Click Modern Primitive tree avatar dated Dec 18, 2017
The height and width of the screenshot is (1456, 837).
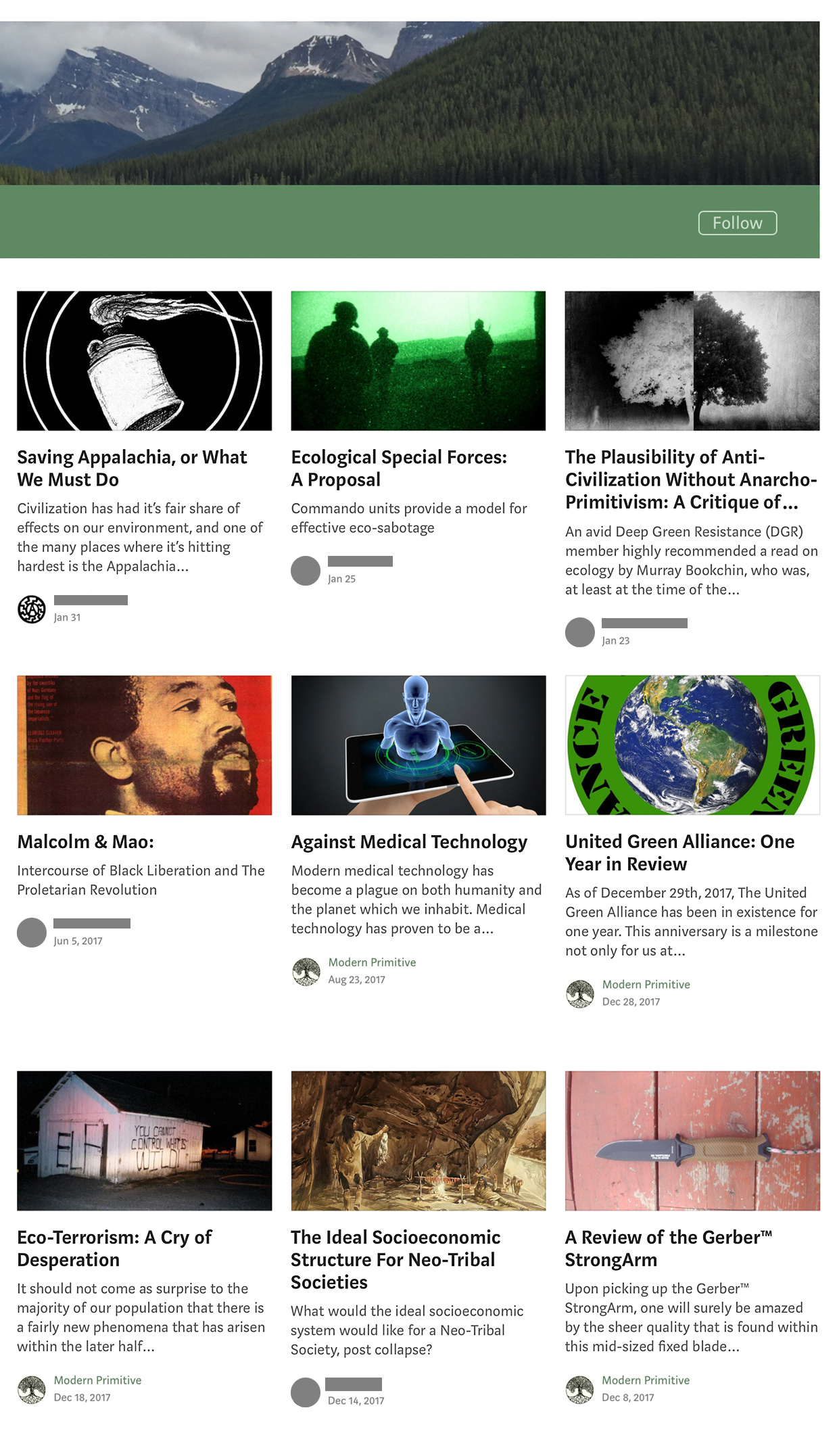[x=32, y=1389]
